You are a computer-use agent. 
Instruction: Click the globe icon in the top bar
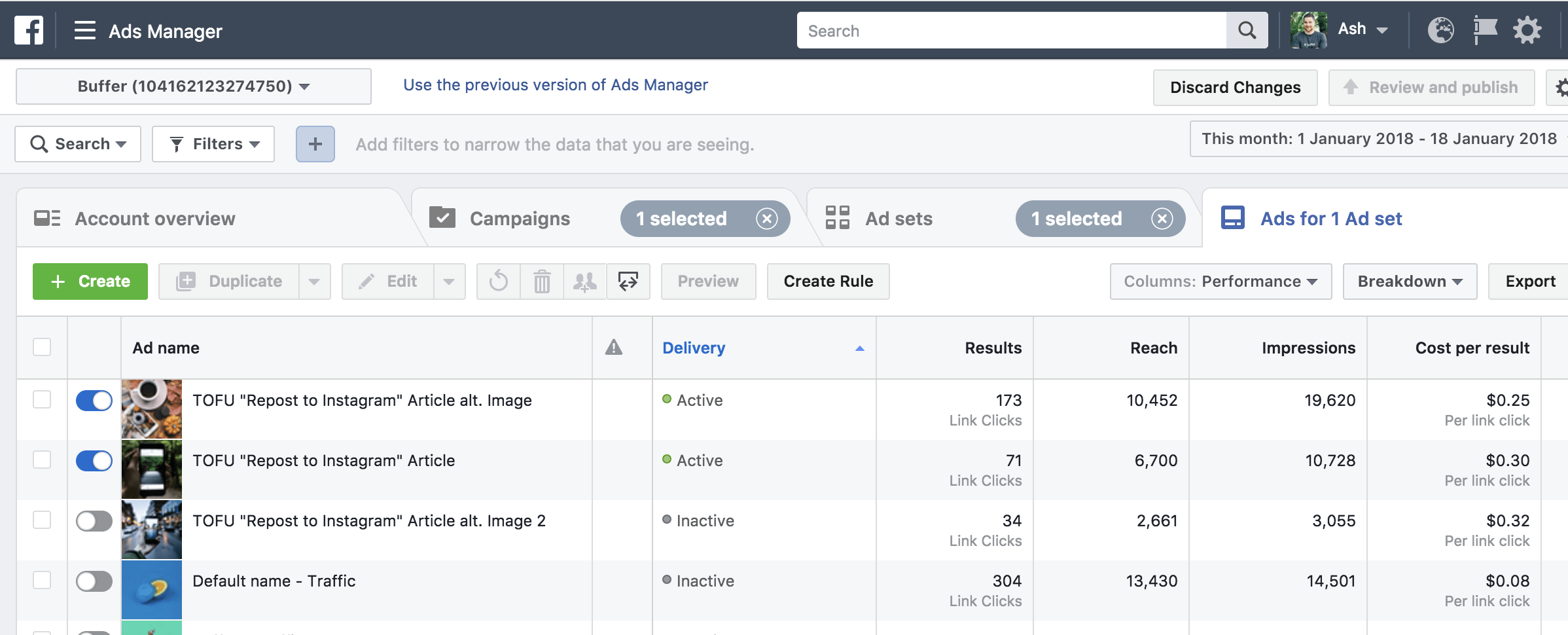tap(1440, 29)
